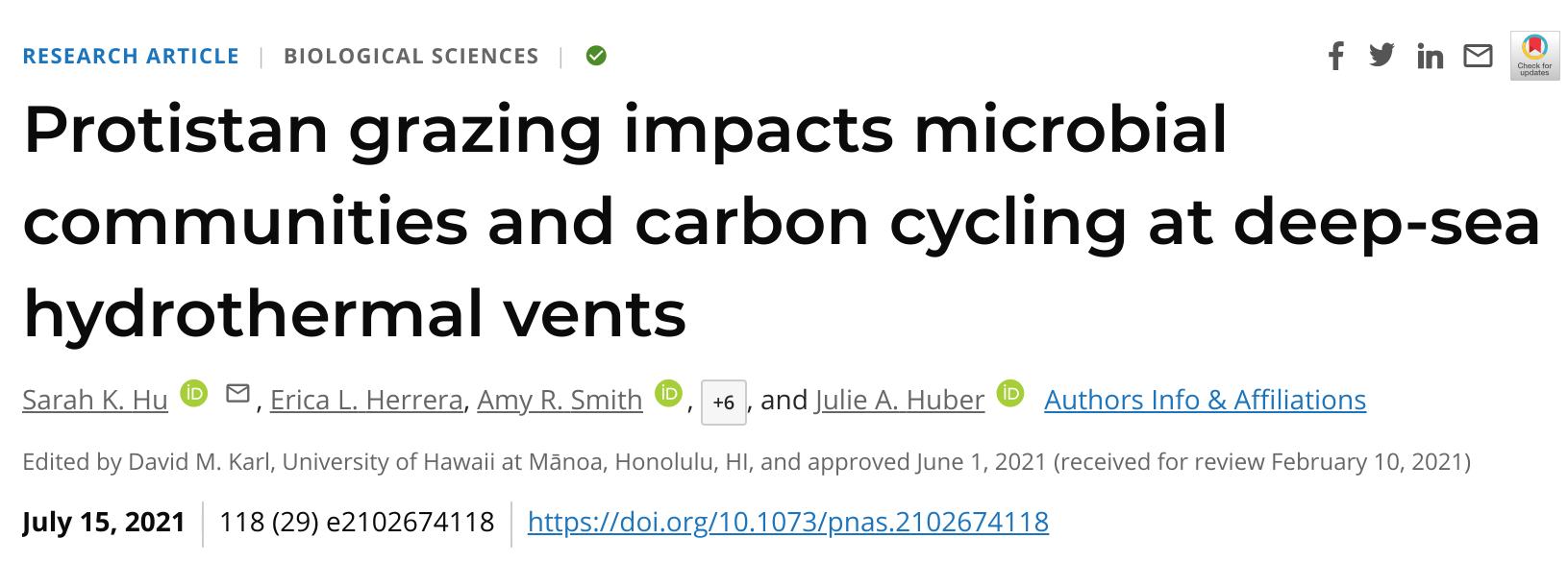Screen dimensions: 1568x563
Task: Select the Biological Sciences section label
Action: [411, 57]
